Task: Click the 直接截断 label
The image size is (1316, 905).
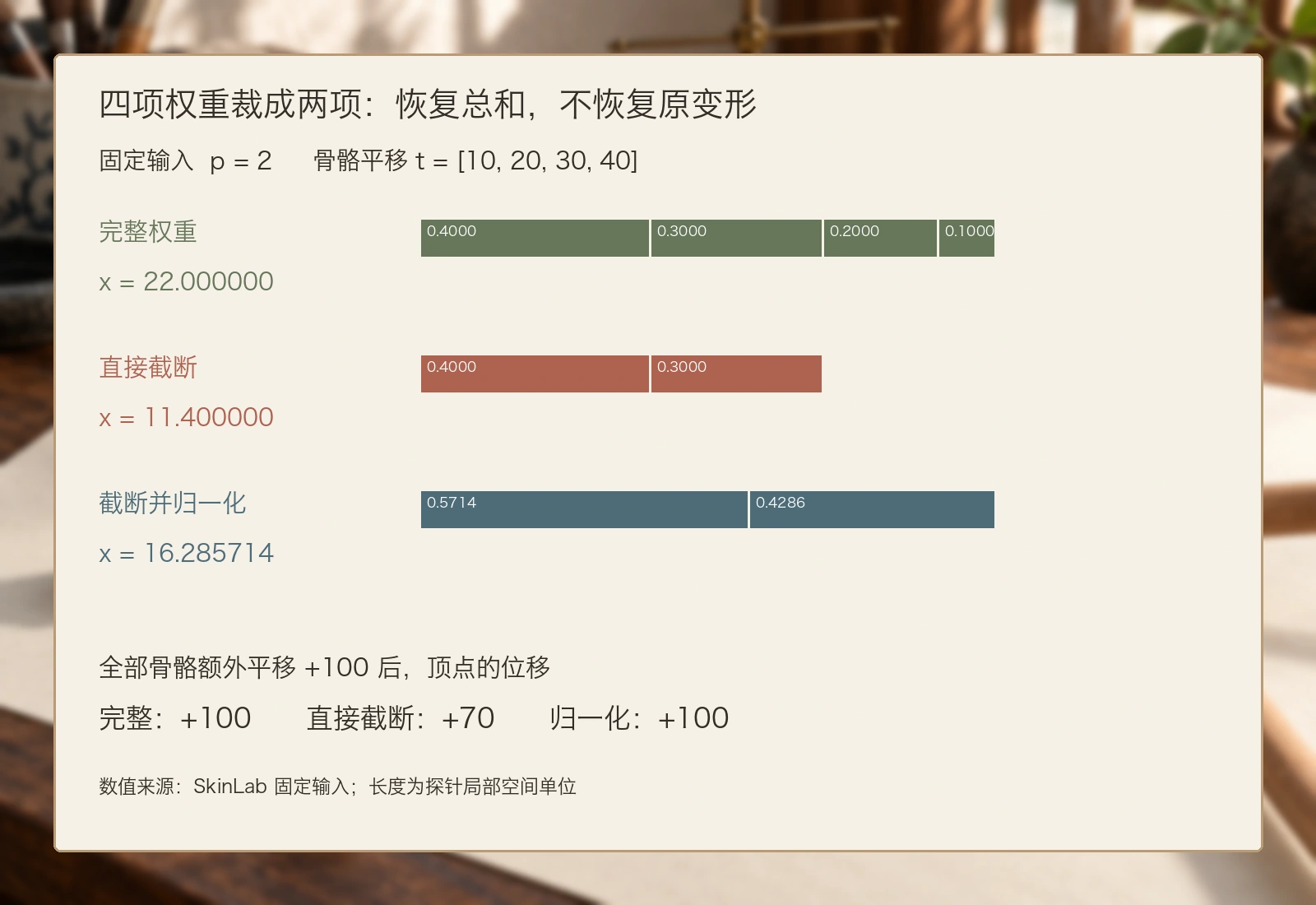Action: (148, 368)
